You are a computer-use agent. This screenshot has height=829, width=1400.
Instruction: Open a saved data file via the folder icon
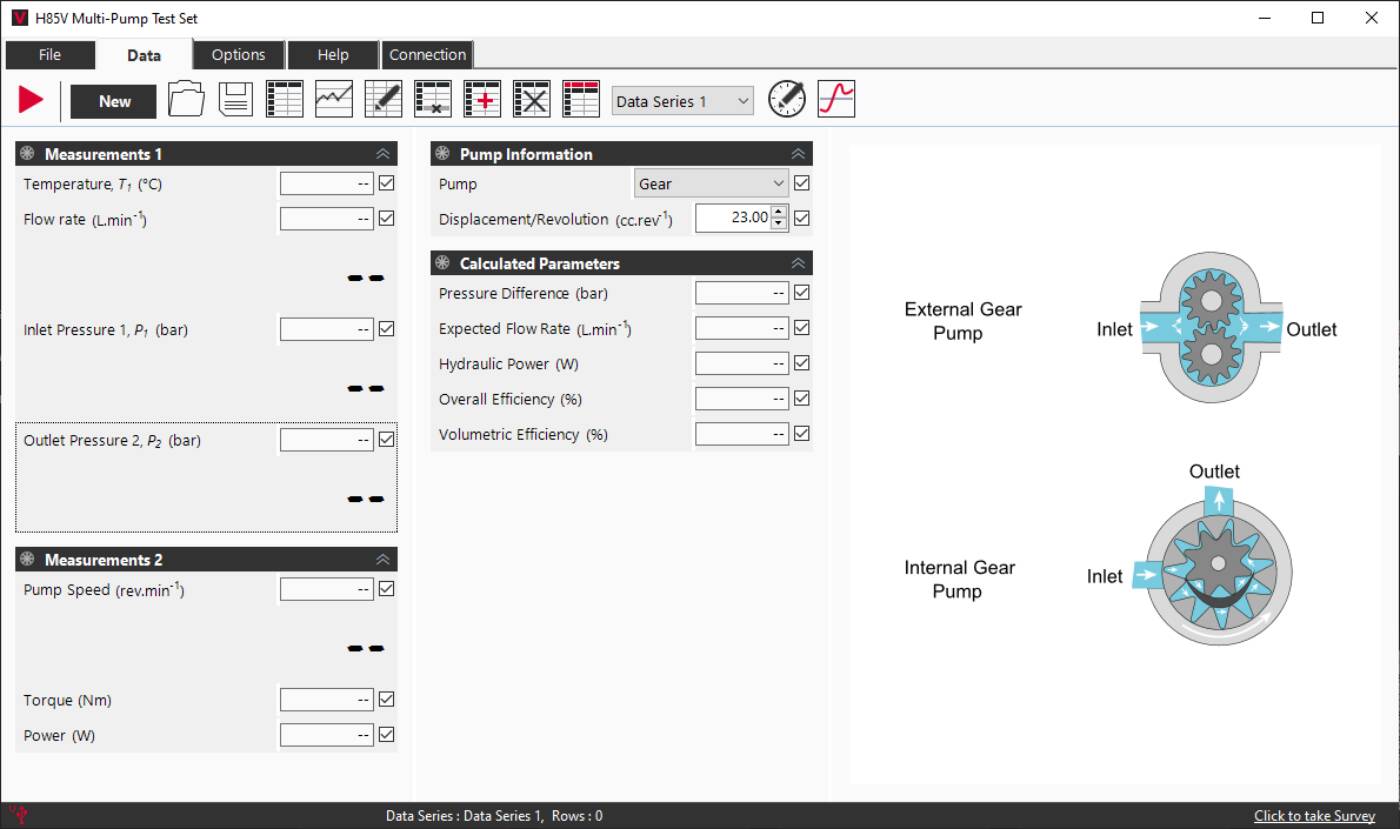tap(186, 99)
